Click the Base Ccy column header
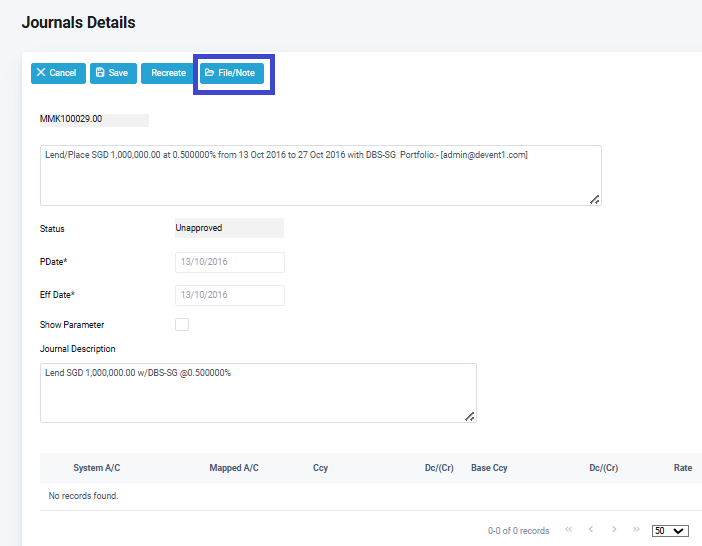 tap(489, 468)
